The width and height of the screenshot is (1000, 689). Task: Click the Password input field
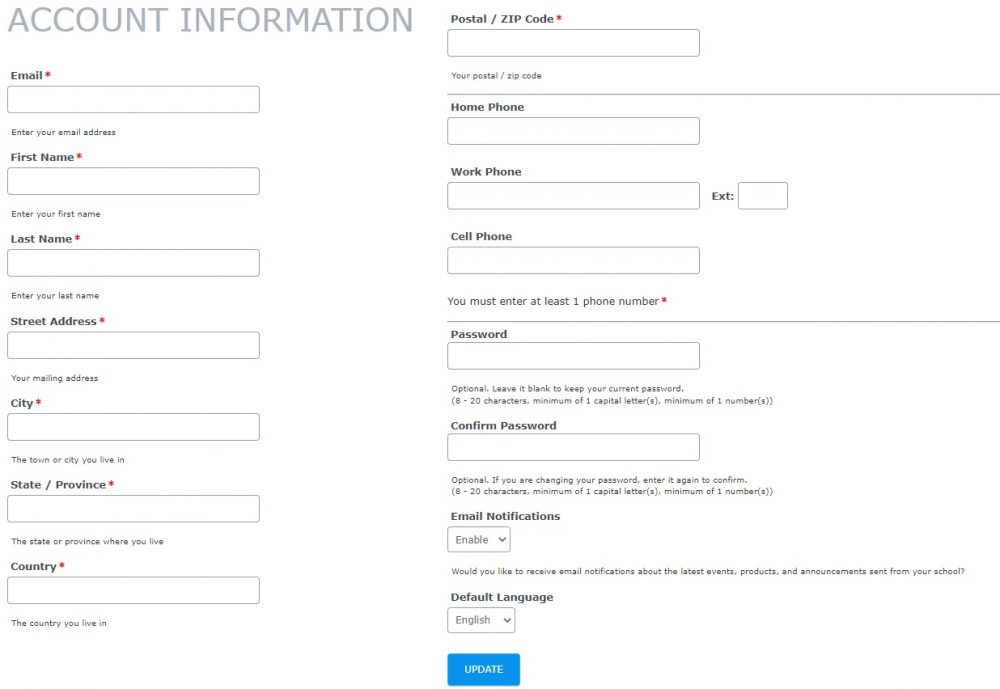572,356
